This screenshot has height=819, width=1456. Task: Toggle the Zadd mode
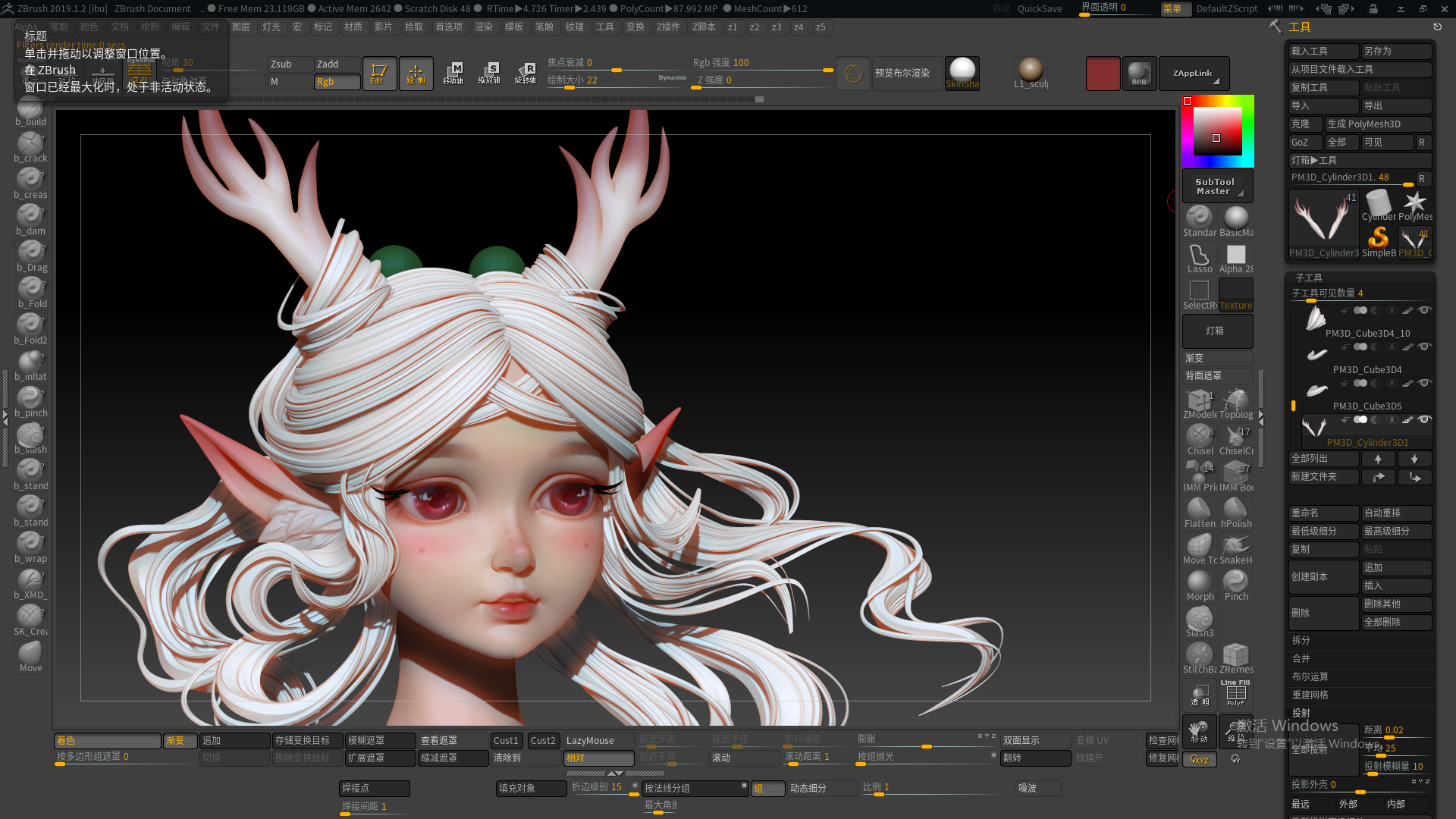click(337, 64)
